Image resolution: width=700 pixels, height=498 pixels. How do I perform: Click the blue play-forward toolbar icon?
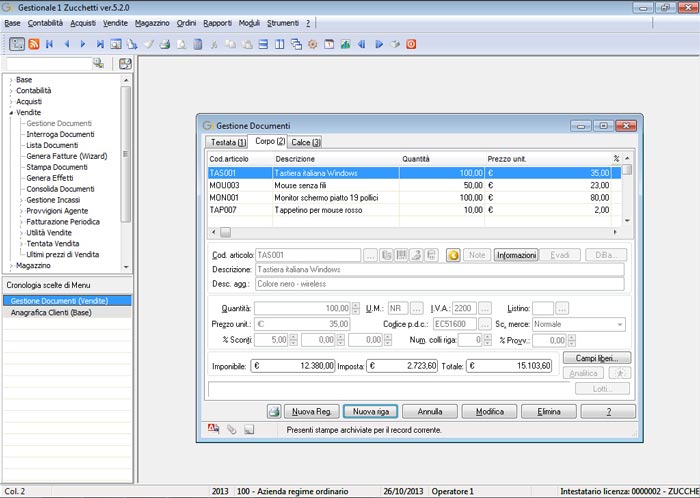tap(379, 44)
